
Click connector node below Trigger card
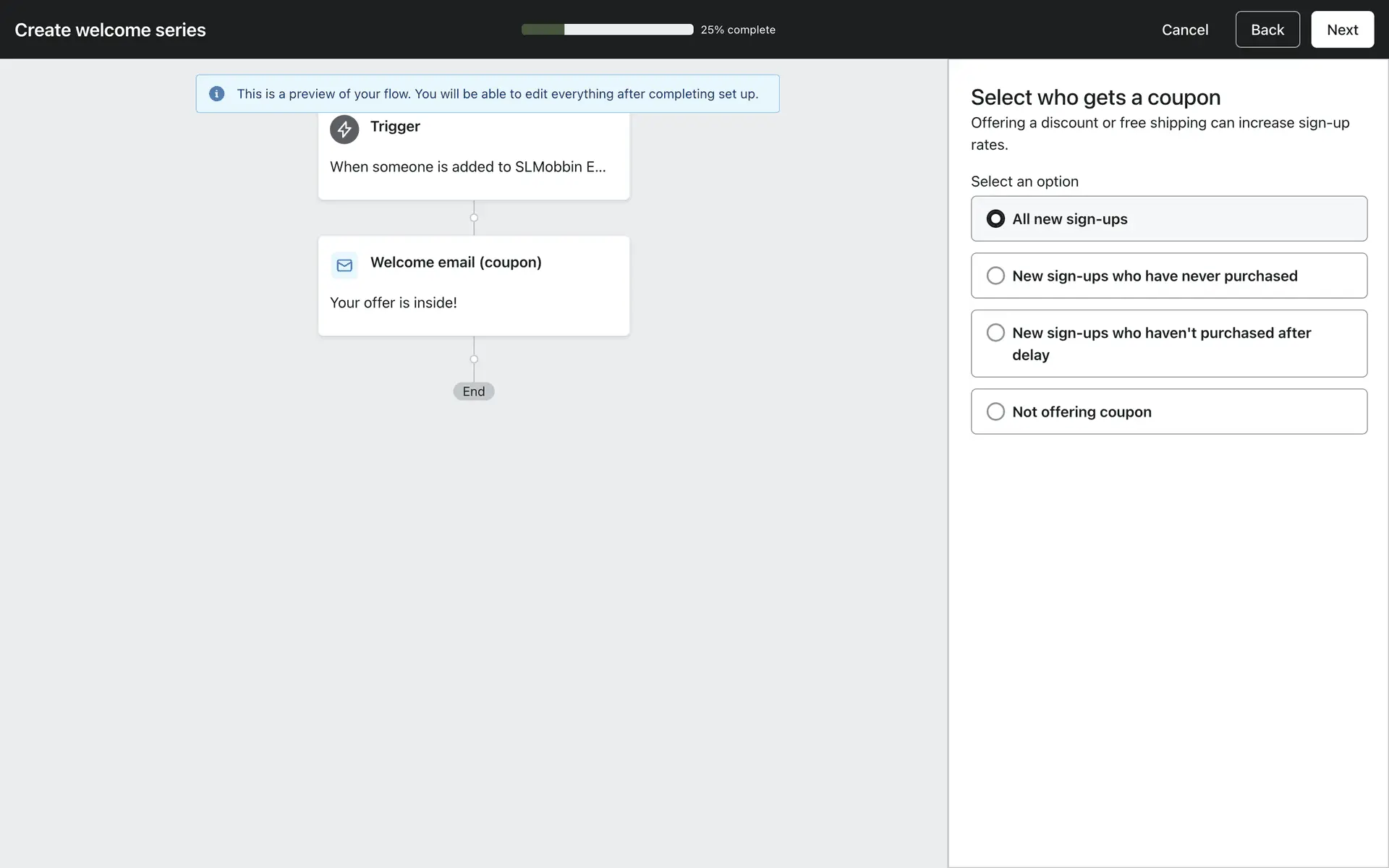click(x=474, y=218)
